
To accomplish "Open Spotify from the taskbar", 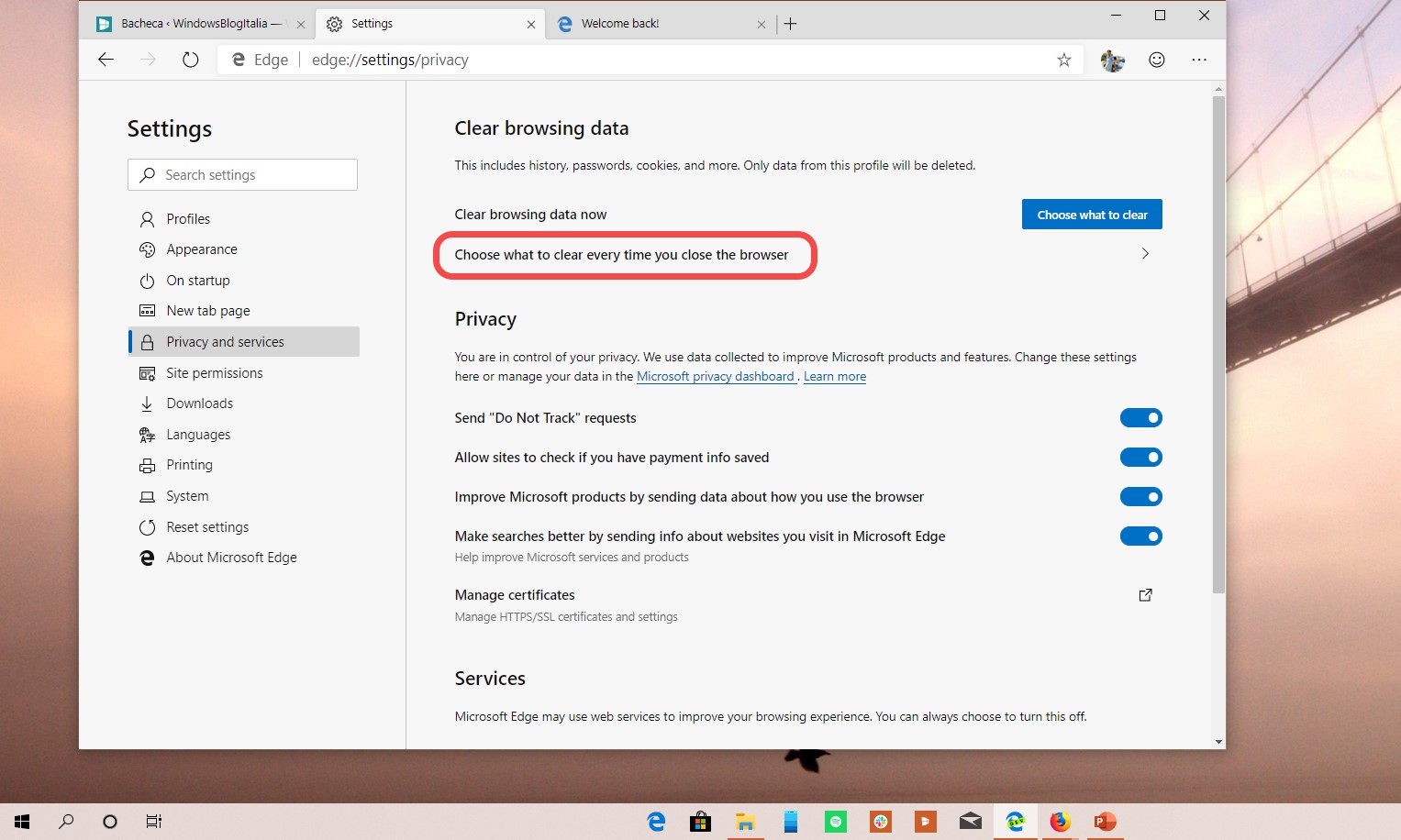I will click(835, 822).
